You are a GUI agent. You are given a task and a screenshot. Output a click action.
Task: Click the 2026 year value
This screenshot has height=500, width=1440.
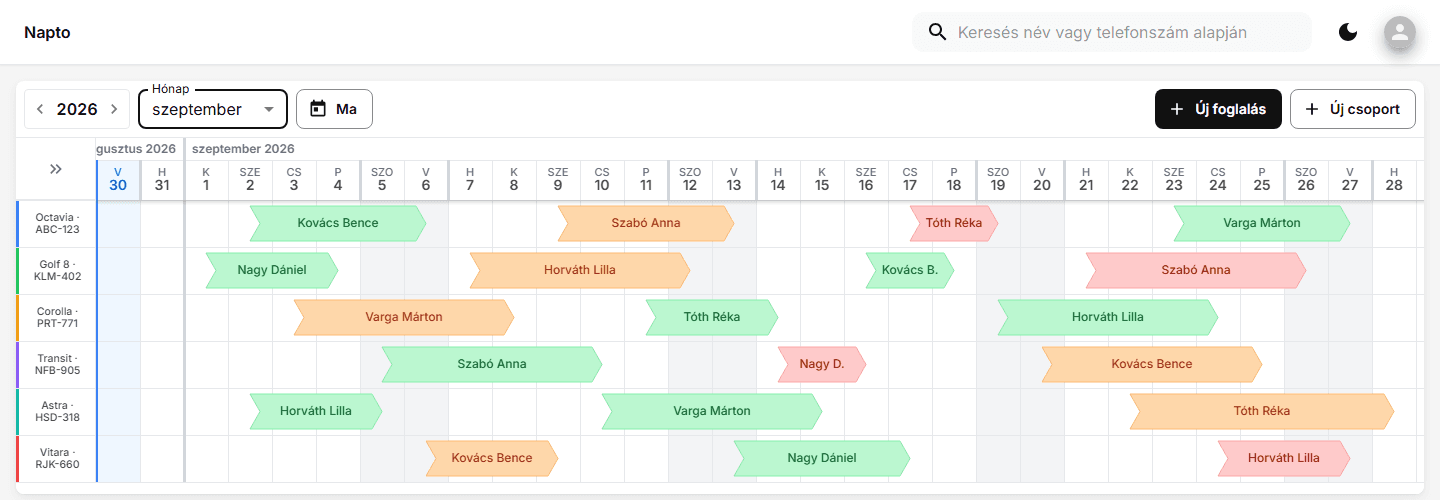[x=77, y=109]
